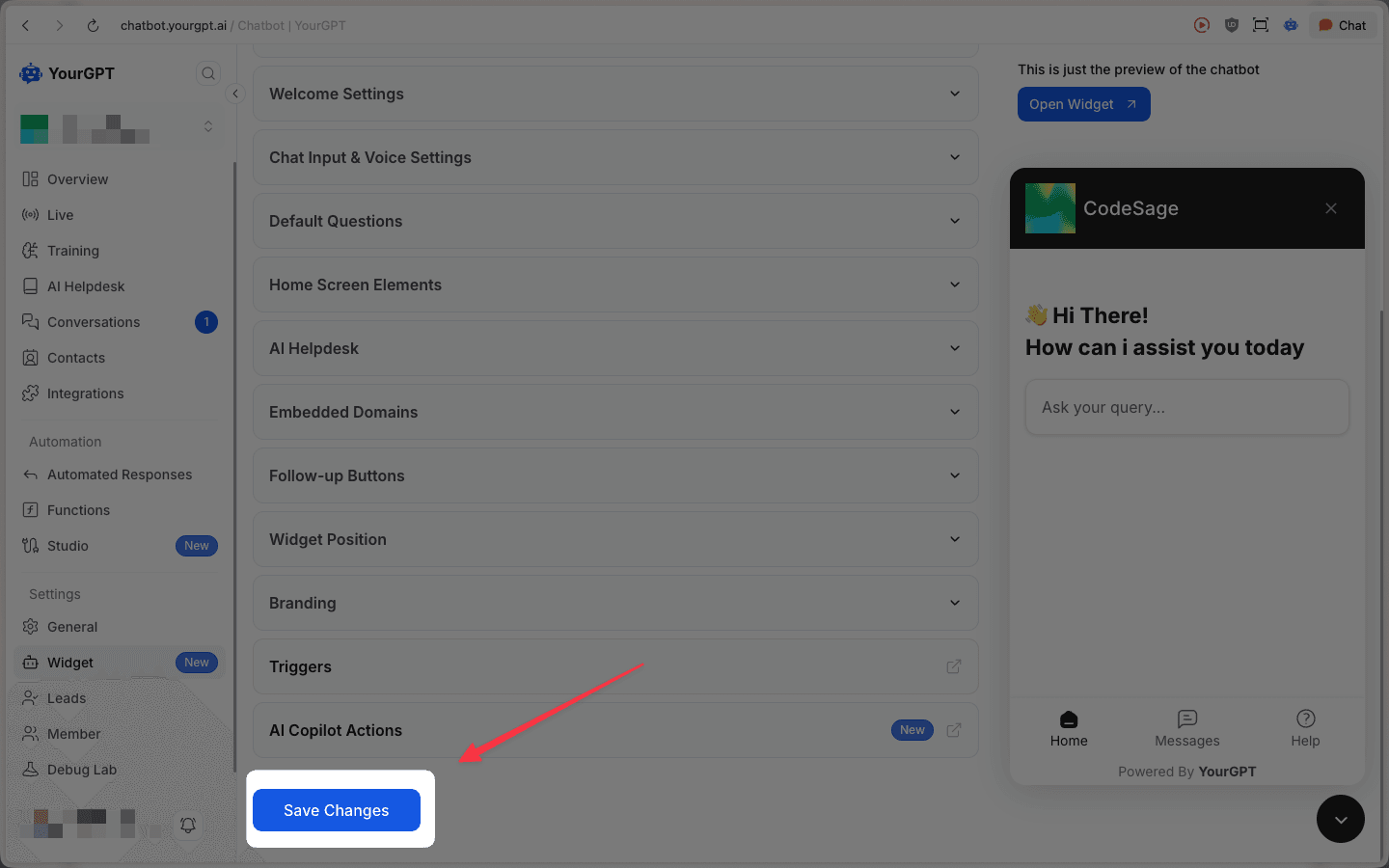Expand the Default Questions section
This screenshot has width=1389, height=868.
point(615,221)
